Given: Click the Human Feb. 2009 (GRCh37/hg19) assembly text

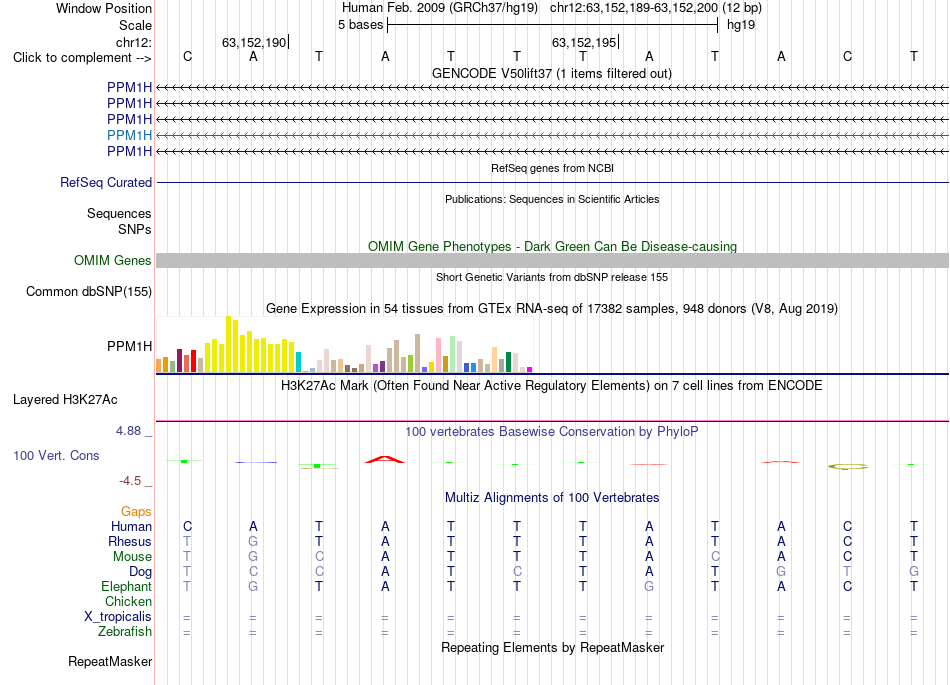Looking at the screenshot, I should tap(440, 8).
